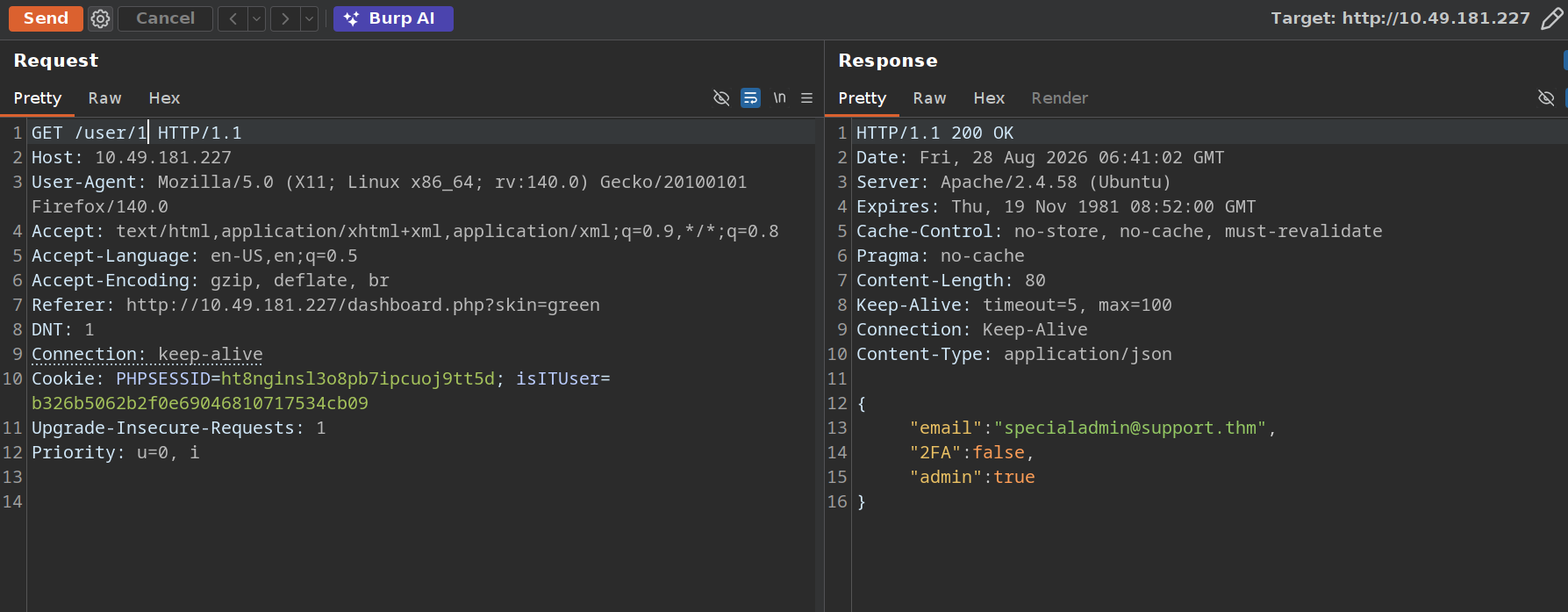Click the Server: Apache/2.4.58 response header
This screenshot has height=612, width=1568.
point(1014,182)
